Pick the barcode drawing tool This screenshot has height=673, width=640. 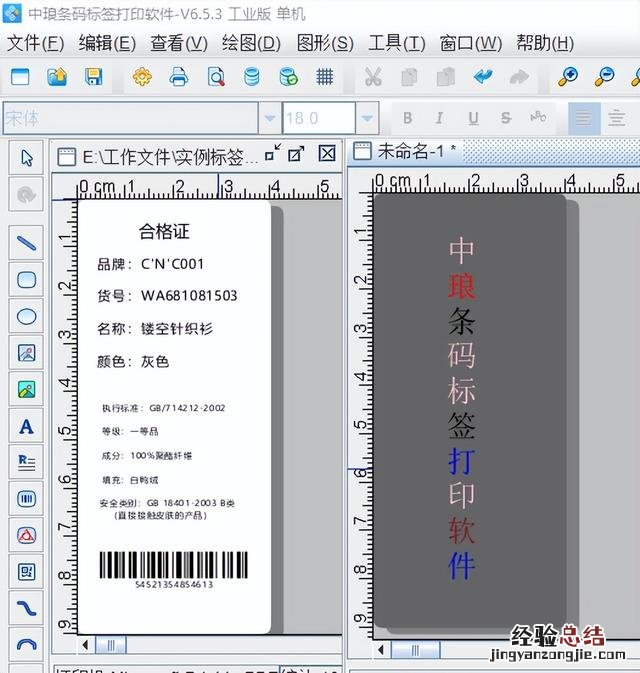click(27, 498)
